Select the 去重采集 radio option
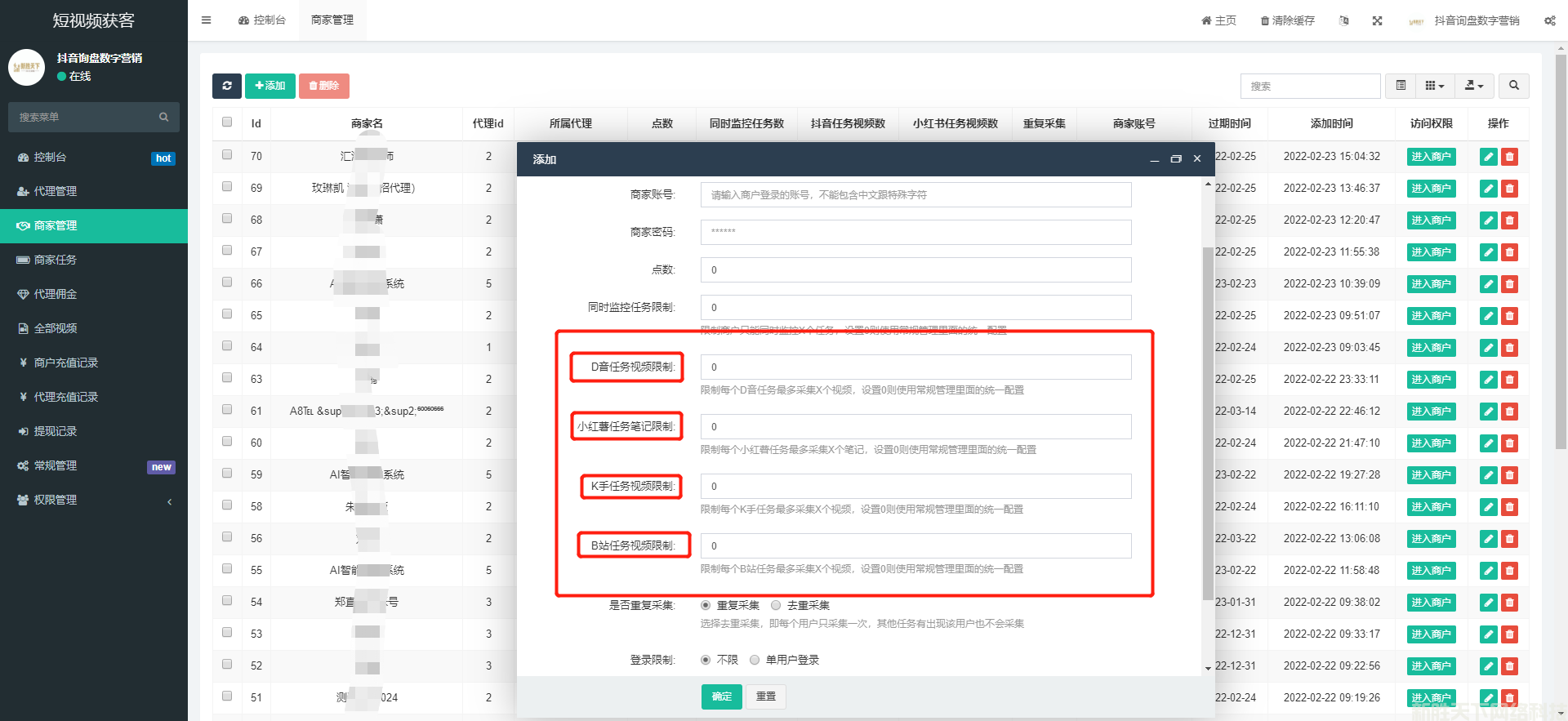Image resolution: width=1568 pixels, height=721 pixels. pos(776,605)
